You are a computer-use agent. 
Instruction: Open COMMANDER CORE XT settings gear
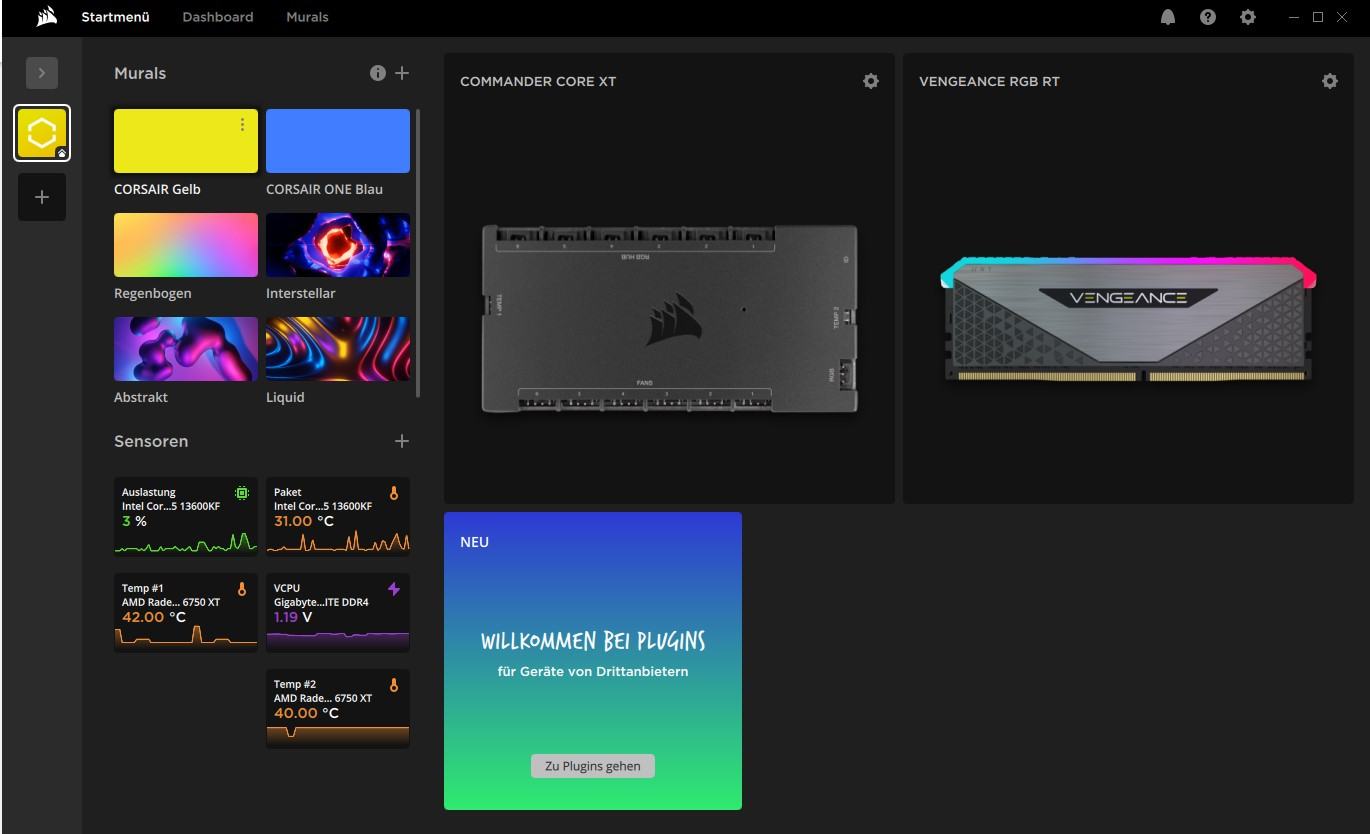pyautogui.click(x=871, y=81)
